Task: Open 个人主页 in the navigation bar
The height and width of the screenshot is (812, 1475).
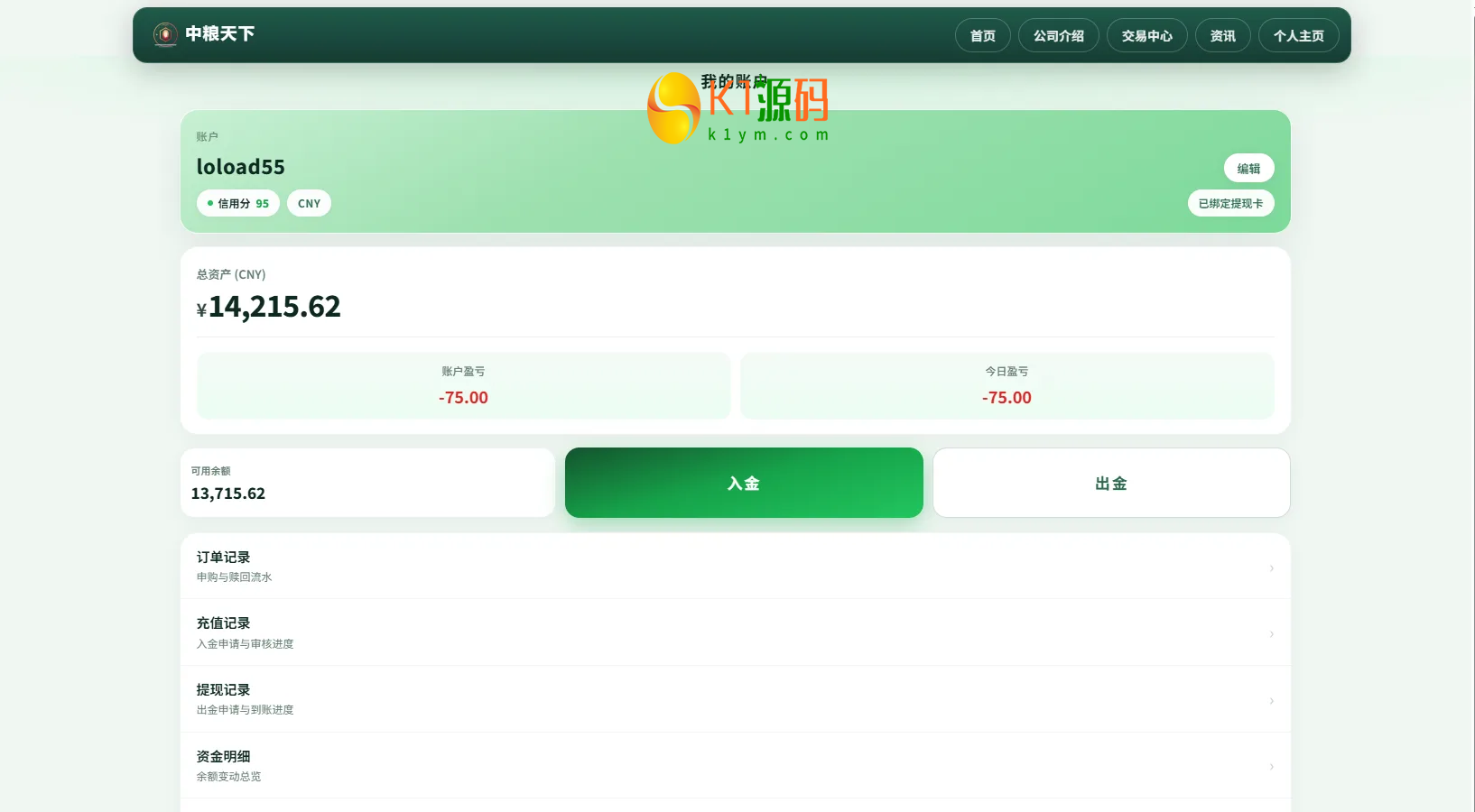Action: (1298, 36)
